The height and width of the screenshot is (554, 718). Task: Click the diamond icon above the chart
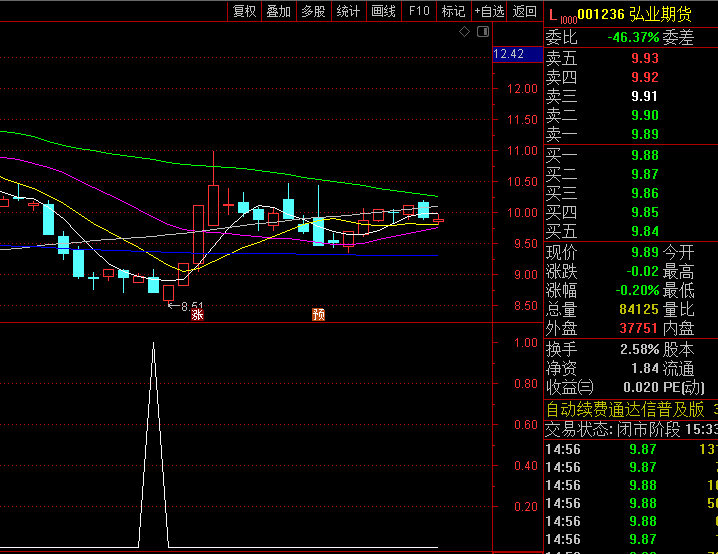464,33
